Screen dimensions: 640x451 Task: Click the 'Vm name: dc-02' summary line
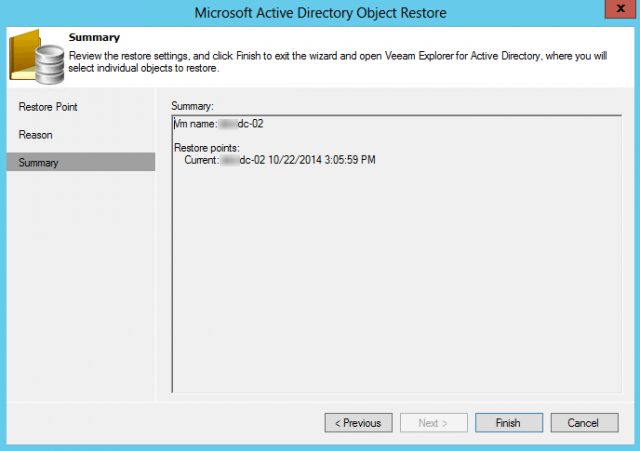click(x=219, y=124)
